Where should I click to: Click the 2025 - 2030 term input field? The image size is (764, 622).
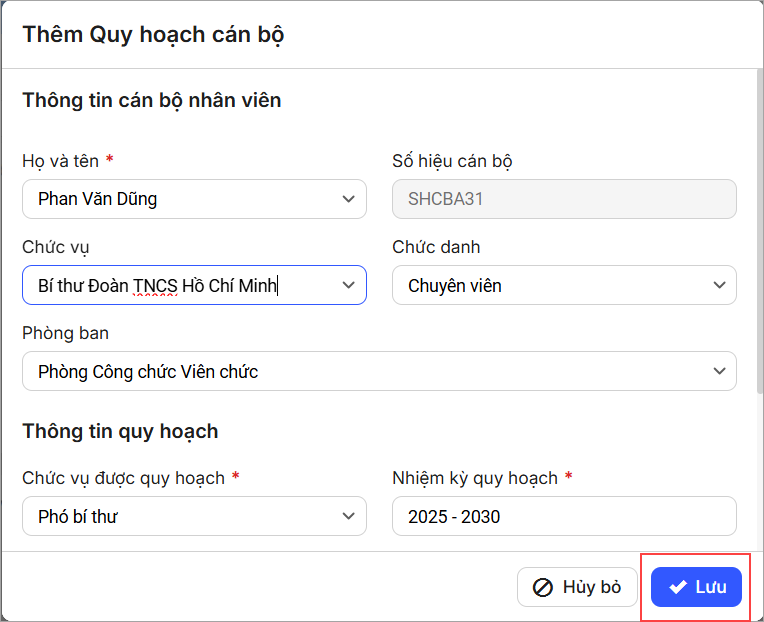(564, 517)
